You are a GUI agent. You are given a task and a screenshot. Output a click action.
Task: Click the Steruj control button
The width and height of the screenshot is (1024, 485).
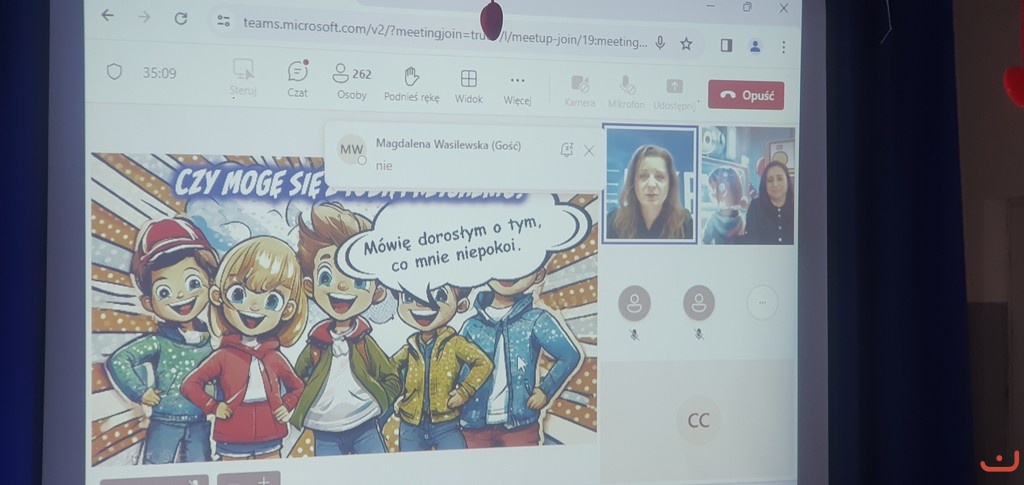[243, 78]
